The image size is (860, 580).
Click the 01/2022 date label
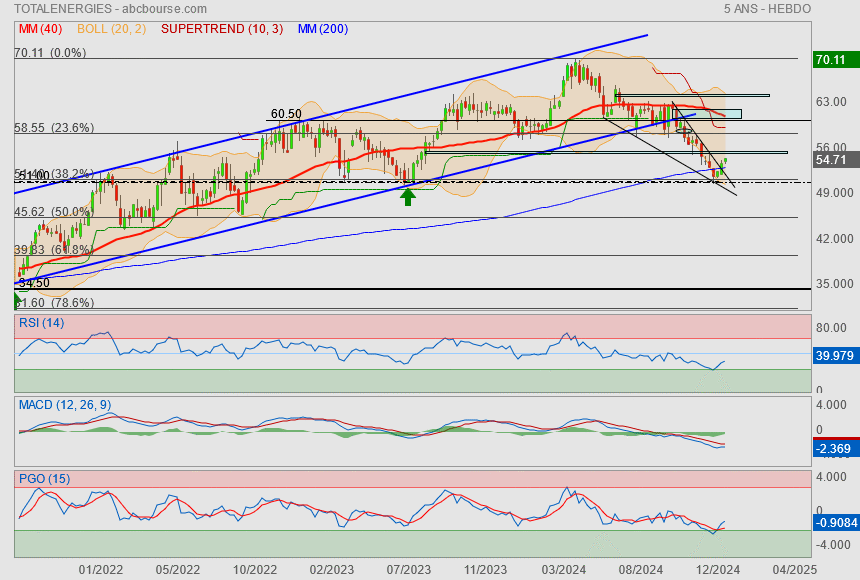click(100, 570)
